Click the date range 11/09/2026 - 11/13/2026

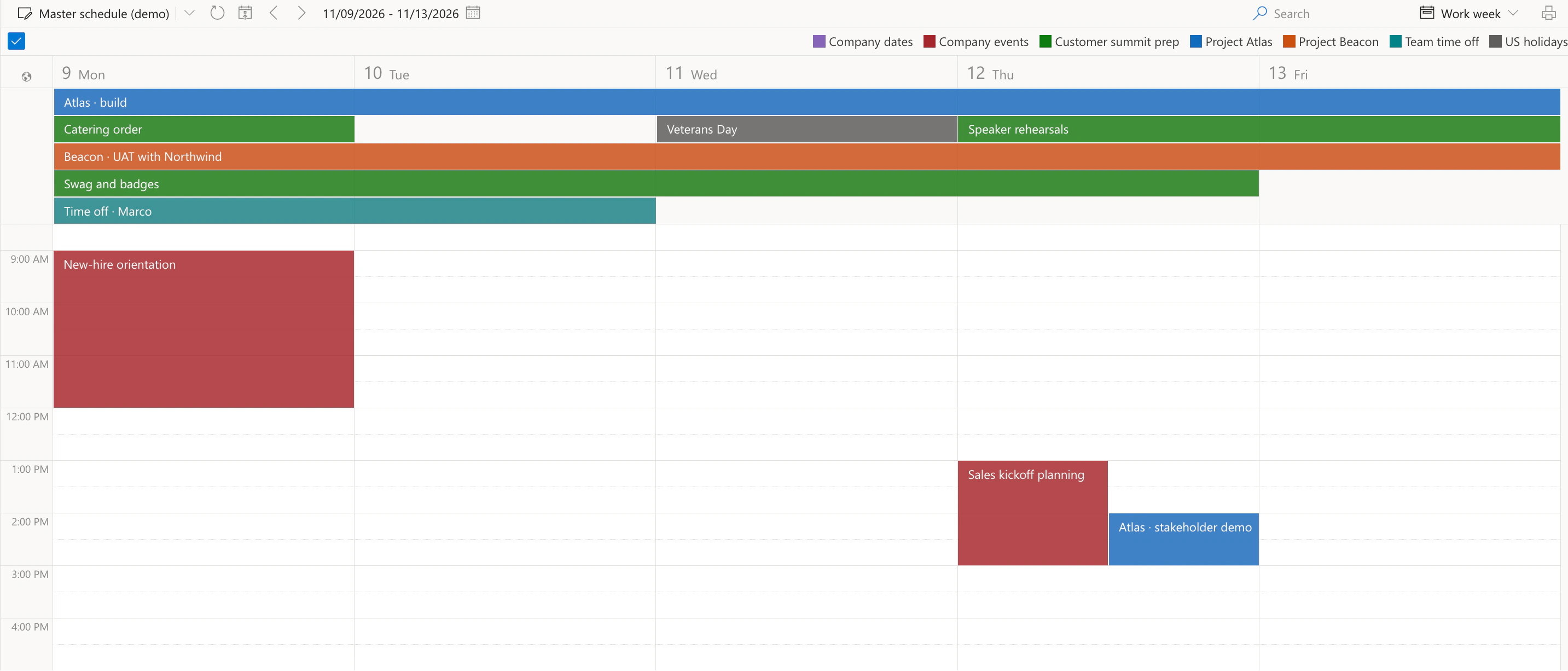[x=390, y=13]
